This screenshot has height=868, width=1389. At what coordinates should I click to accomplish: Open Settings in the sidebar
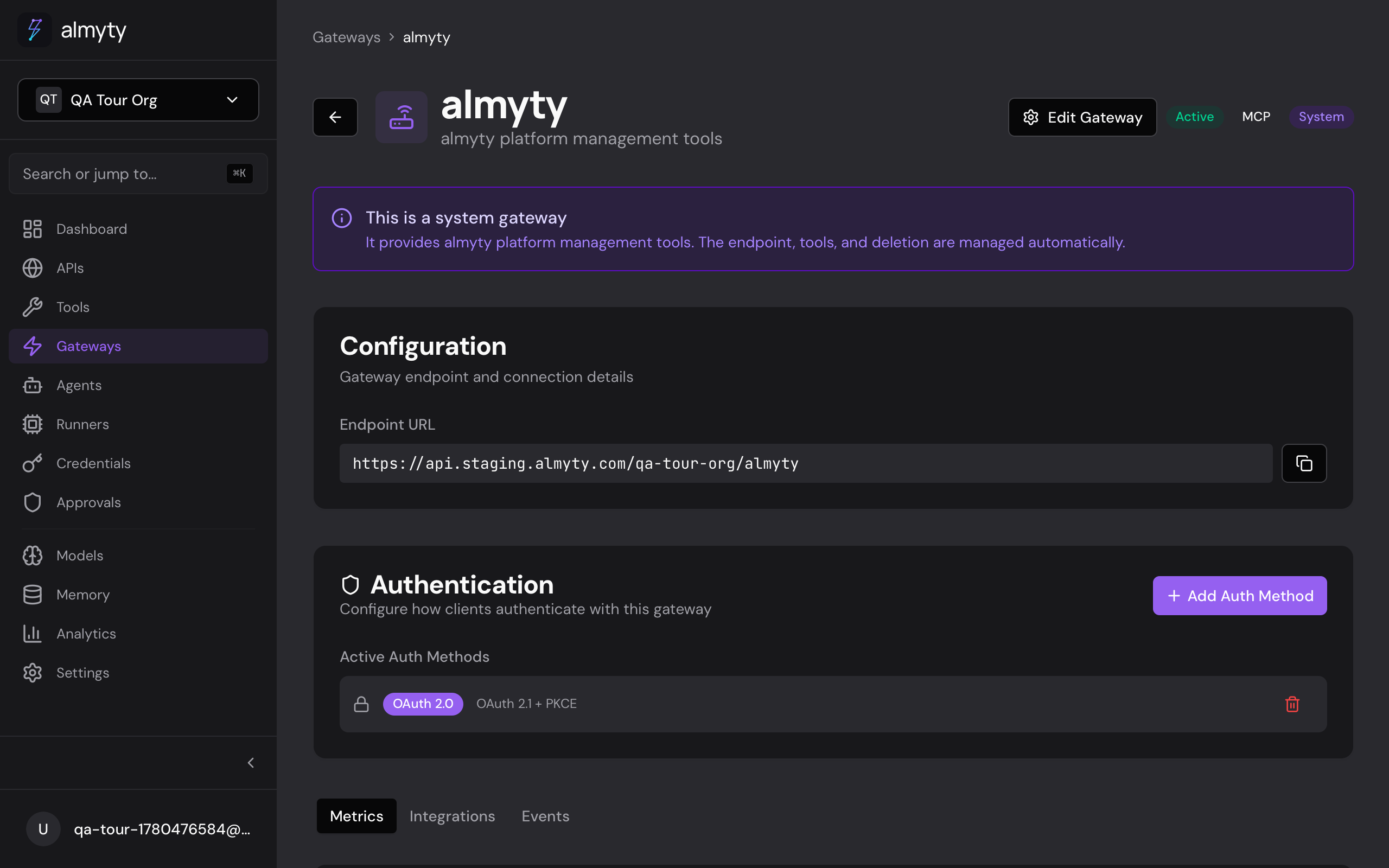coord(138,673)
